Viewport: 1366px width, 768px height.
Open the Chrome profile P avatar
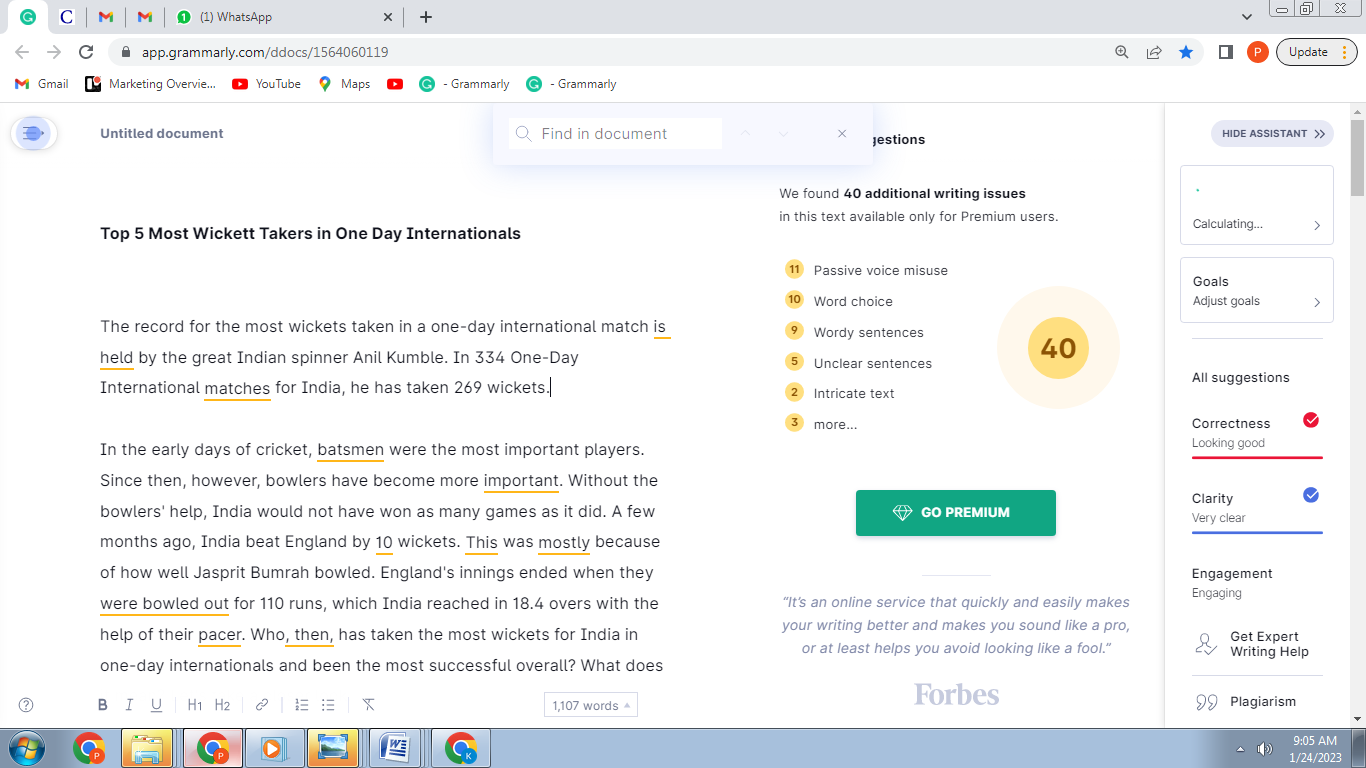point(1258,52)
